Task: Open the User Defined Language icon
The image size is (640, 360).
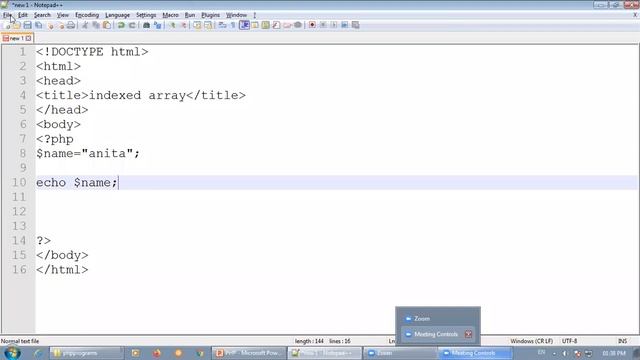Action: [255, 25]
